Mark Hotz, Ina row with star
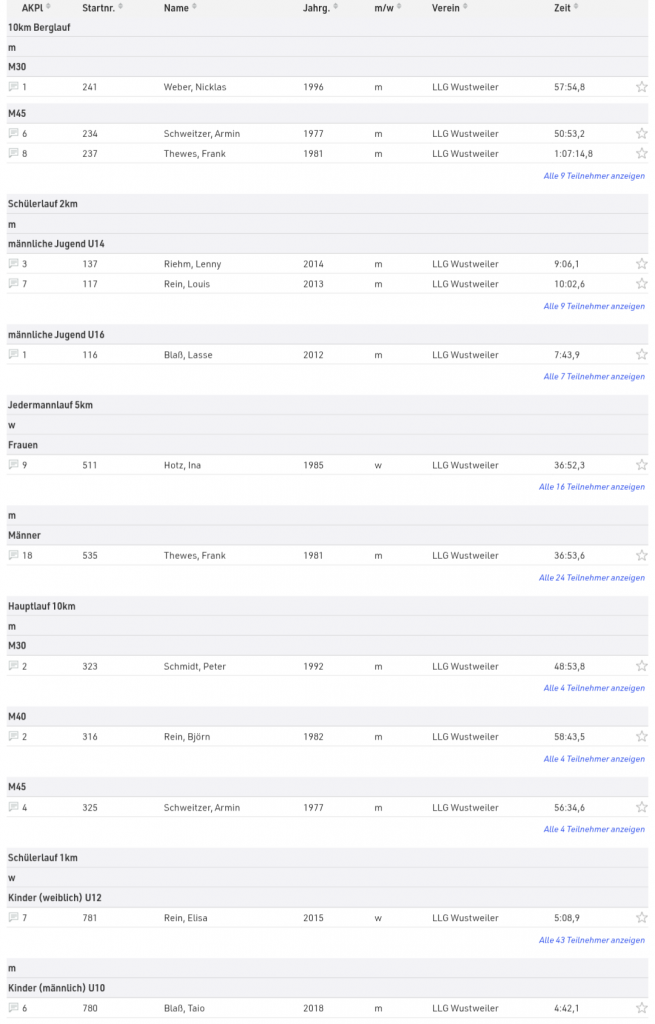Viewport: 655px width, 1024px height. click(641, 465)
